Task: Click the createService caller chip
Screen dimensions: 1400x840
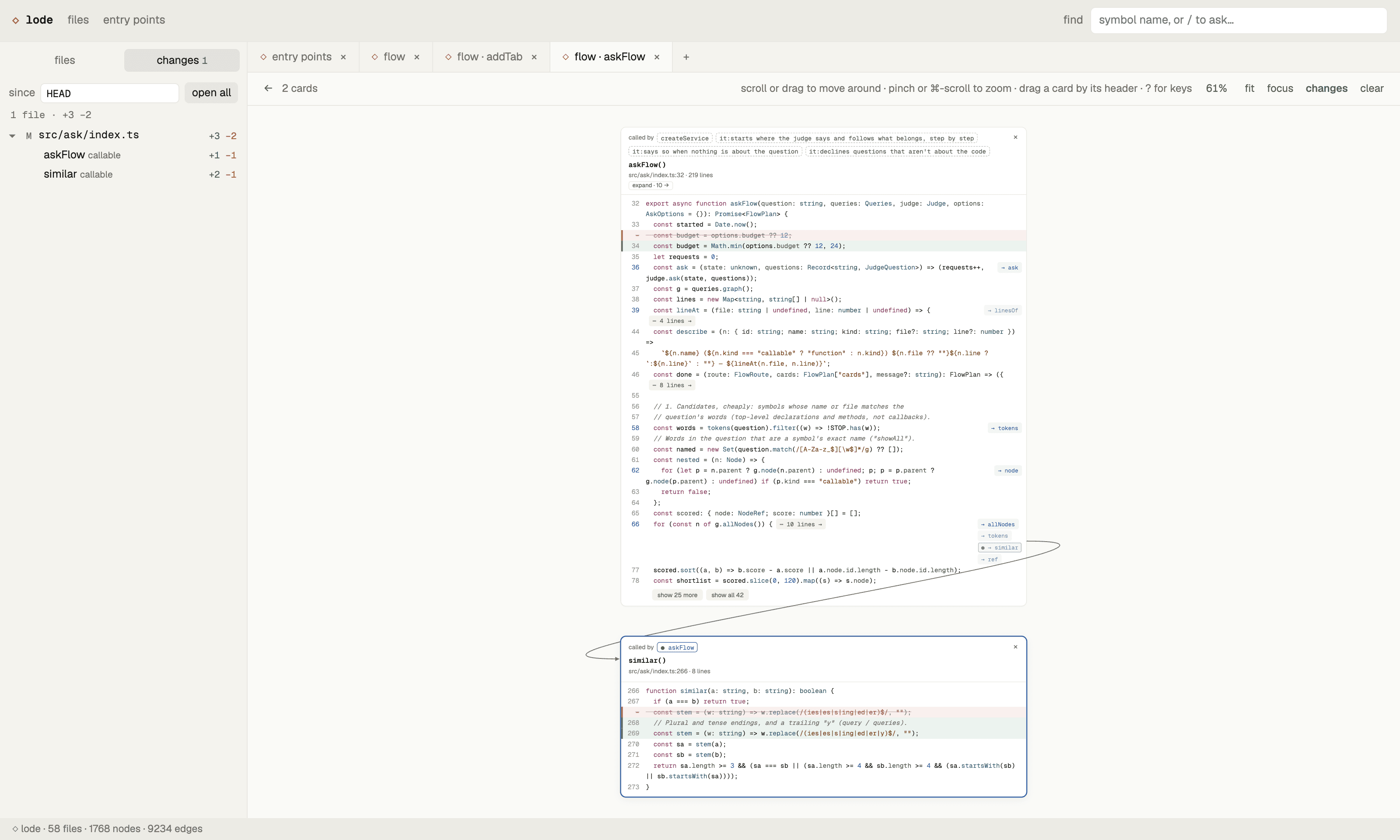Action: pos(684,138)
